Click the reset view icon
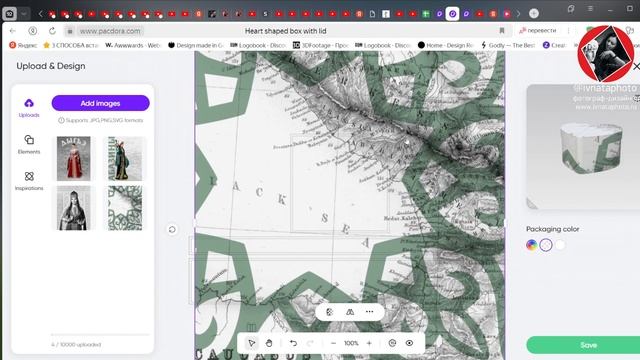640x360 pixels. point(392,343)
